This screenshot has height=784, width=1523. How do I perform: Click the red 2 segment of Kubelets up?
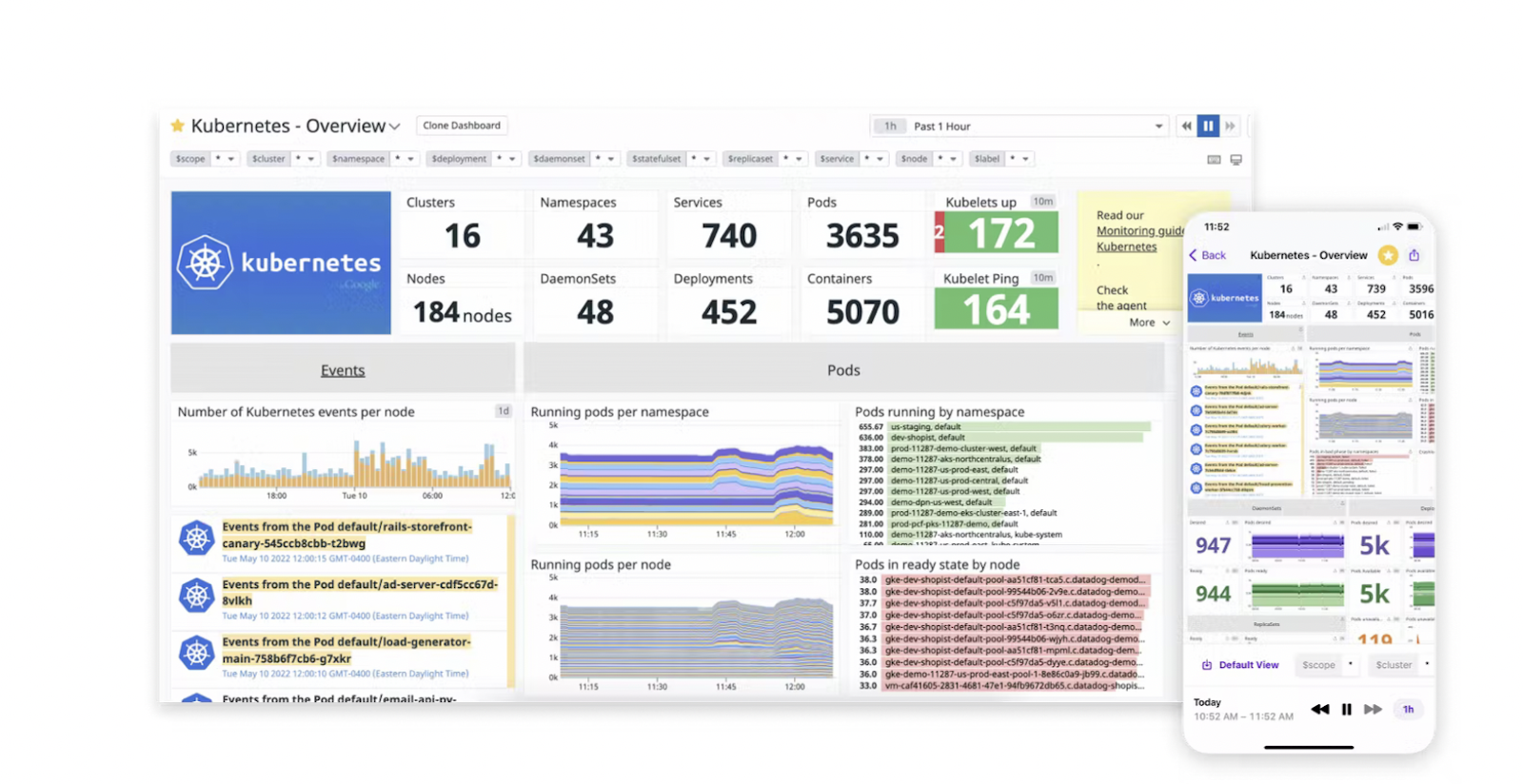point(940,233)
